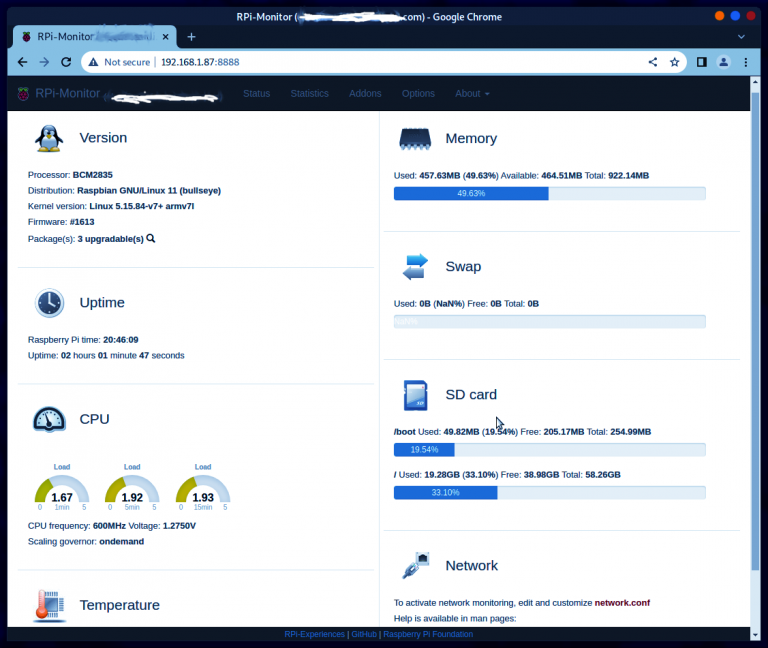Click the scrollbar up arrow
This screenshot has width=768, height=648.
click(755, 82)
